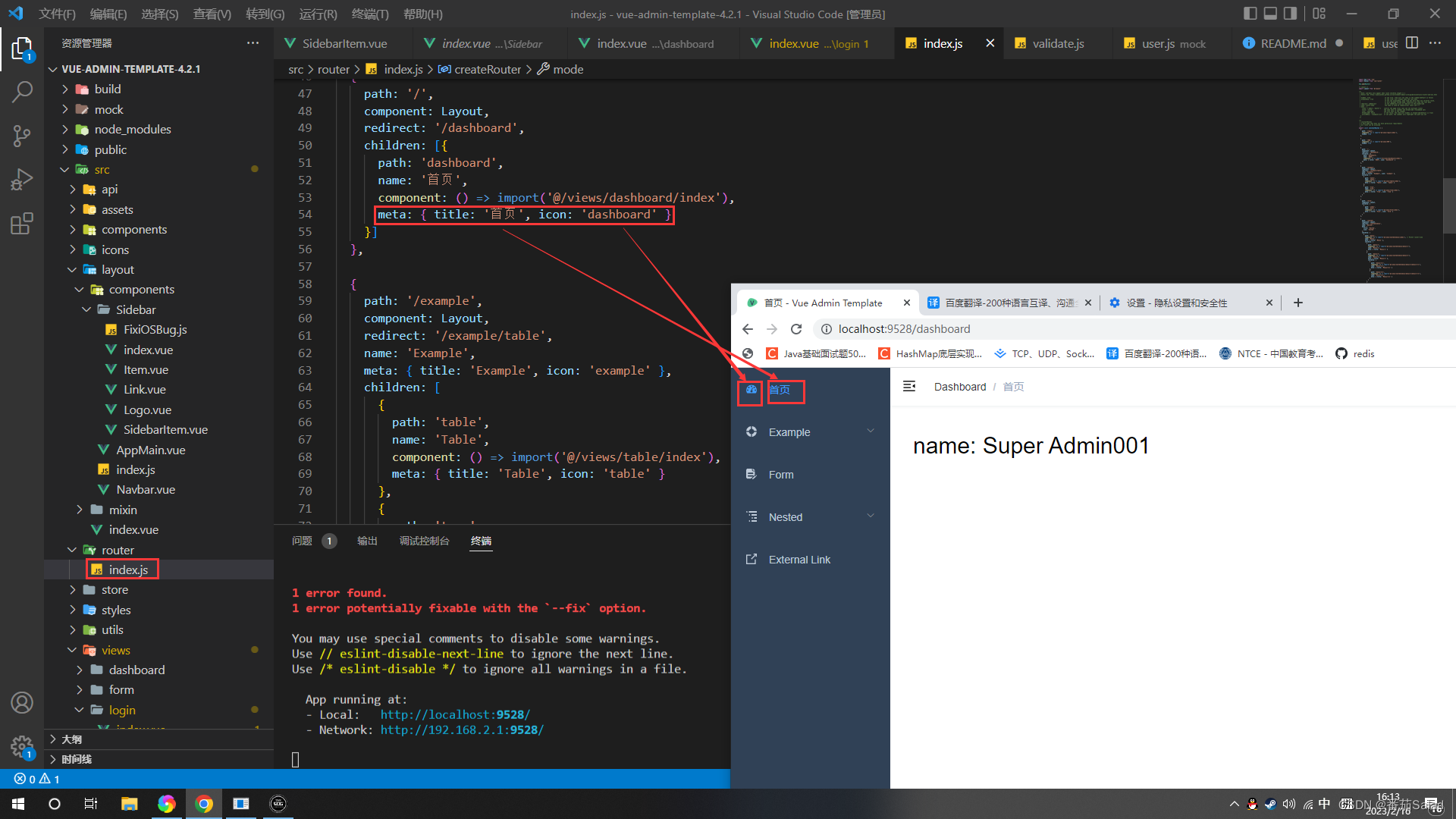Image resolution: width=1456 pixels, height=819 pixels.
Task: Toggle the secondary side bar layout icon
Action: coord(1290,14)
